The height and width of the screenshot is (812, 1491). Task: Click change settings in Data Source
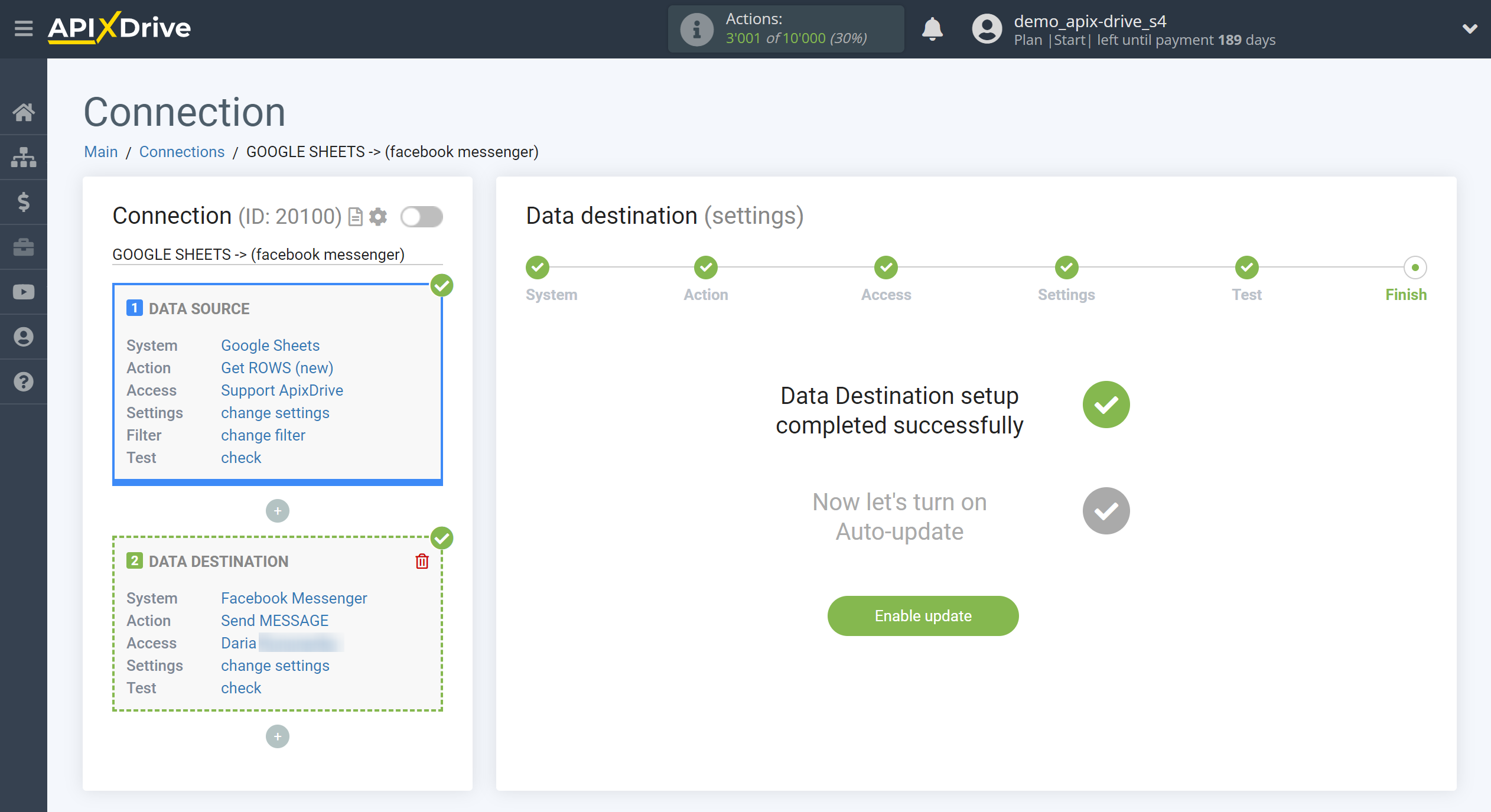pyautogui.click(x=275, y=413)
